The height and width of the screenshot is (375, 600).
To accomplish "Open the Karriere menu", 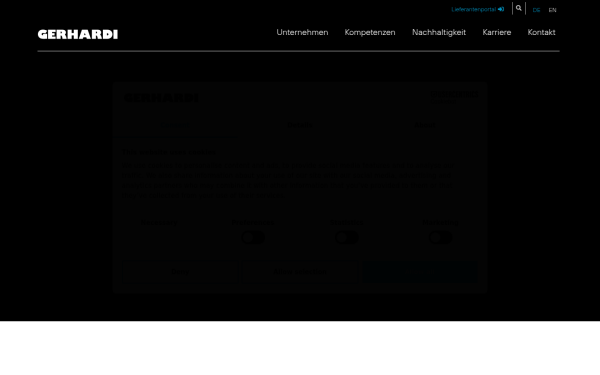I will click(x=497, y=33).
